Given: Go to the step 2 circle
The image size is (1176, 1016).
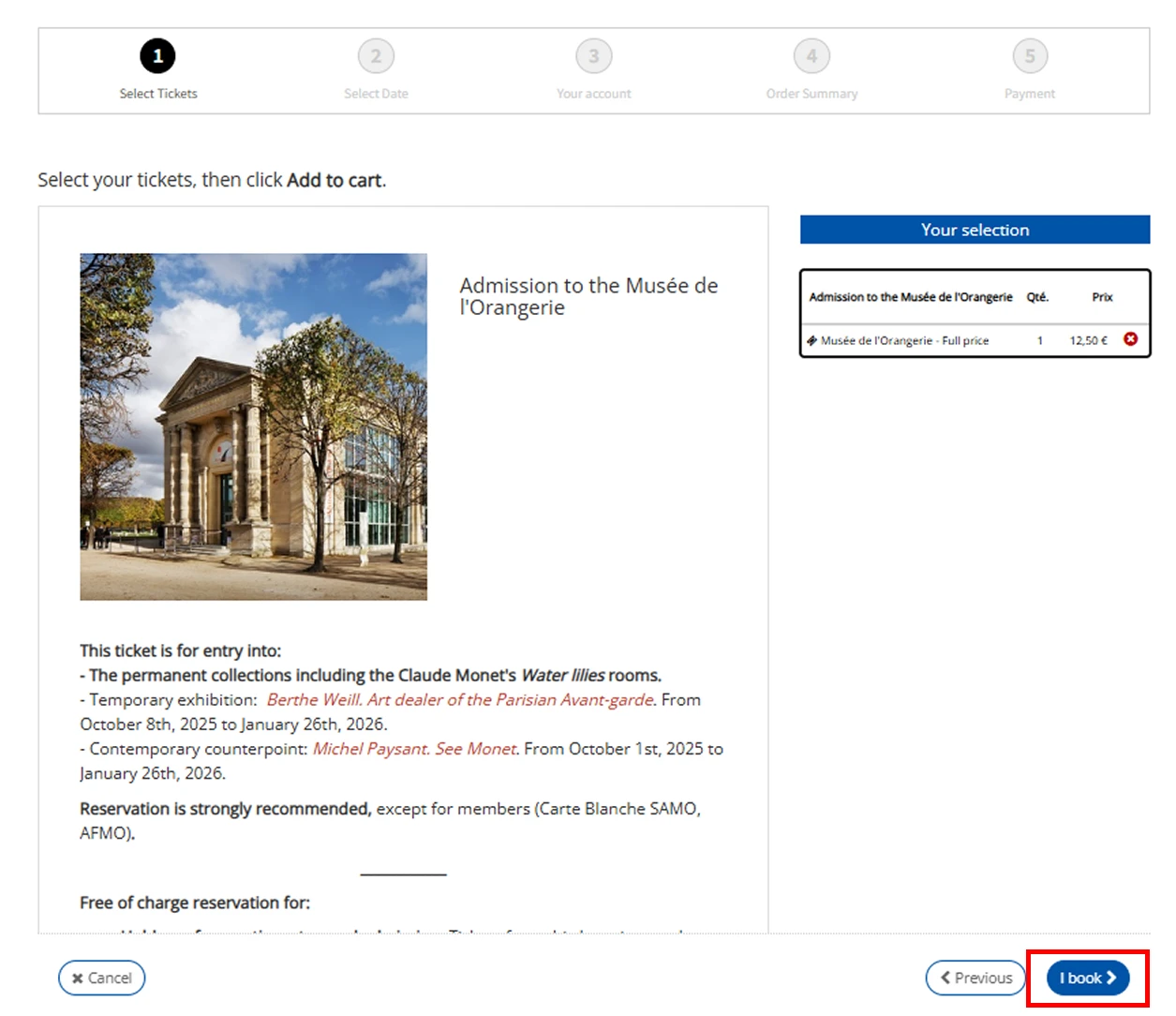Looking at the screenshot, I should point(376,56).
